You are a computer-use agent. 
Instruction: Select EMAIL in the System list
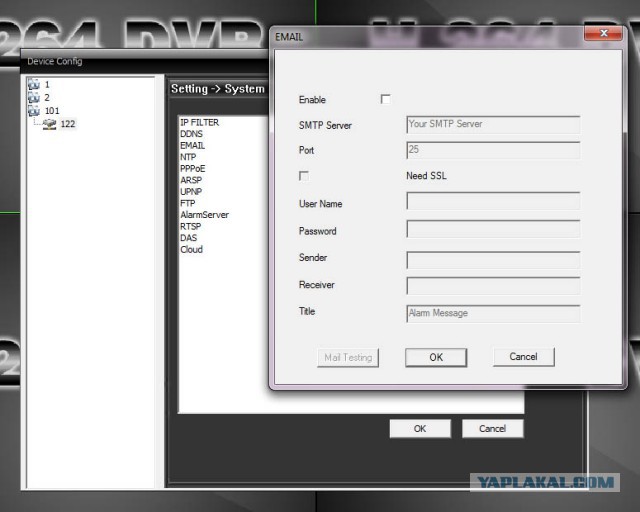tap(193, 145)
